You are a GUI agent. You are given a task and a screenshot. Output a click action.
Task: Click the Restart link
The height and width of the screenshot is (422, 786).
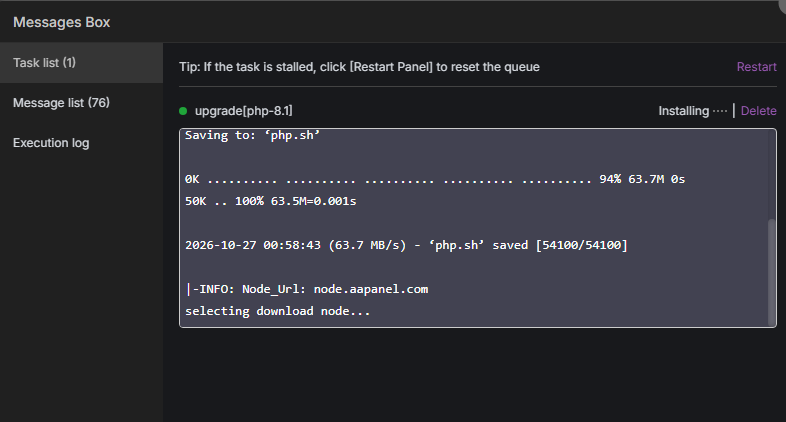(756, 67)
